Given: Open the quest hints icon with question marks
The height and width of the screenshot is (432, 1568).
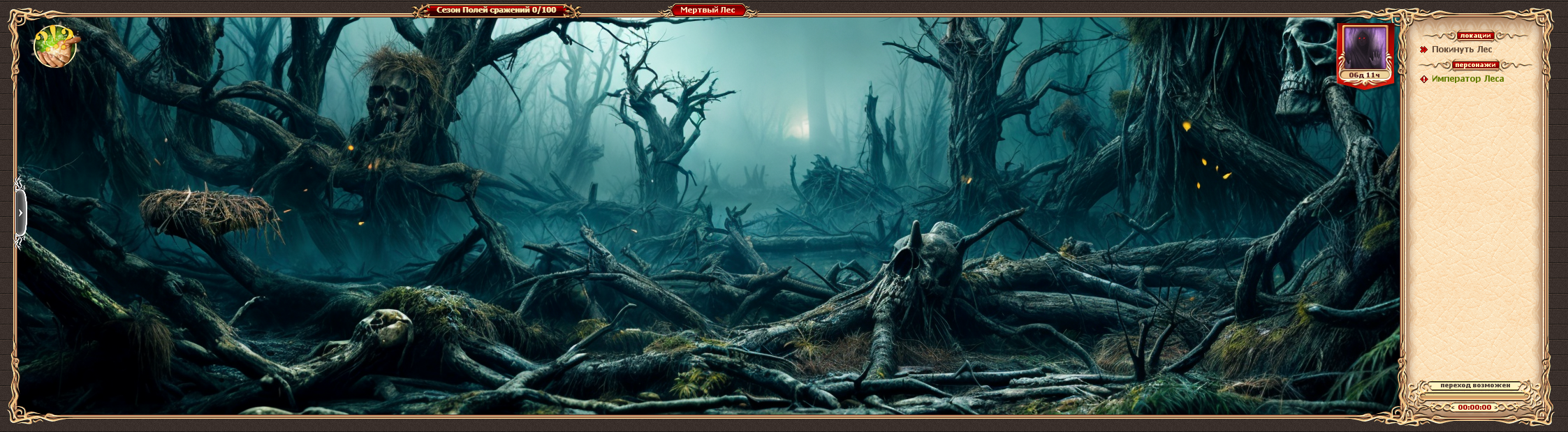Looking at the screenshot, I should [x=56, y=46].
